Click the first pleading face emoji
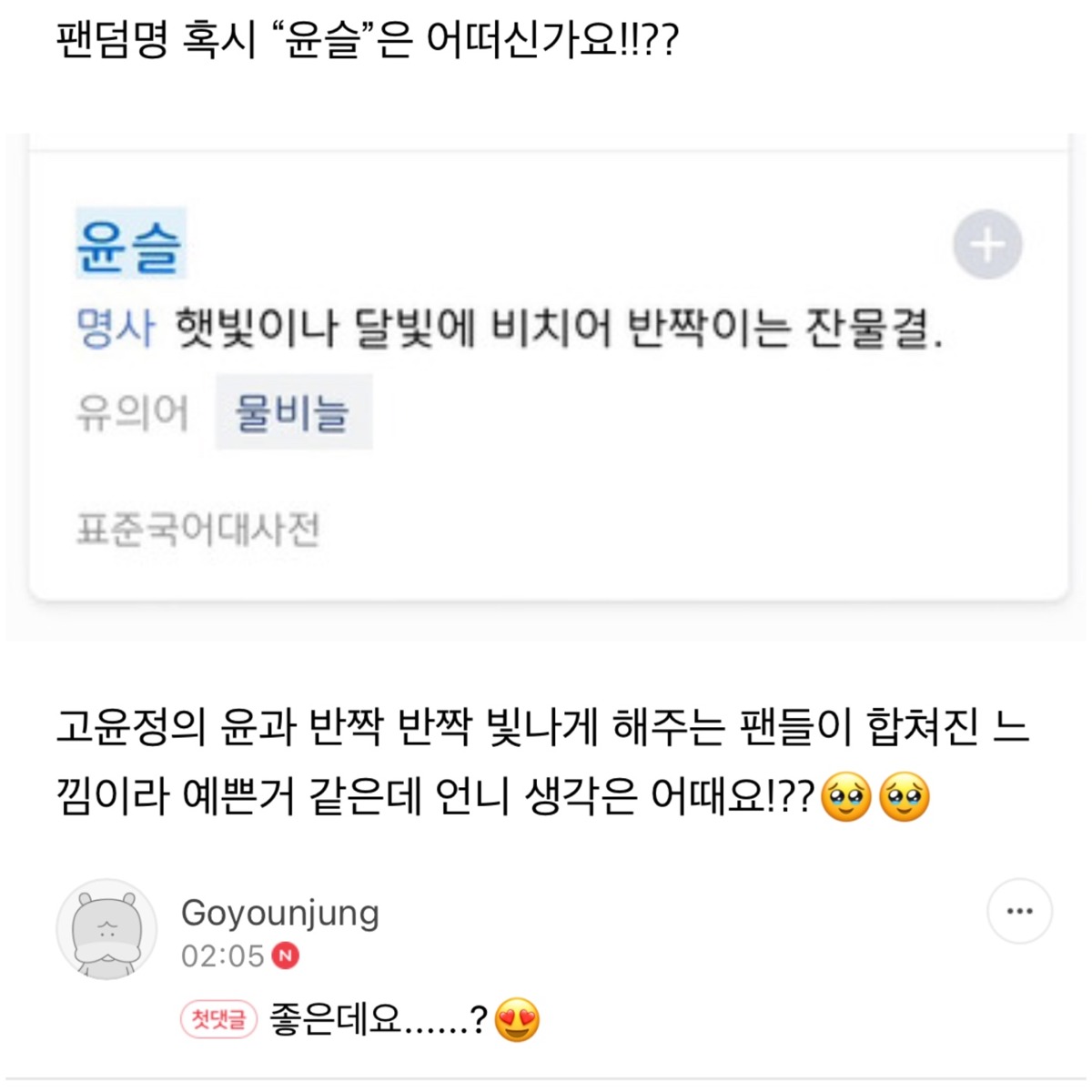Screen dimensions: 1092x1092 click(846, 797)
